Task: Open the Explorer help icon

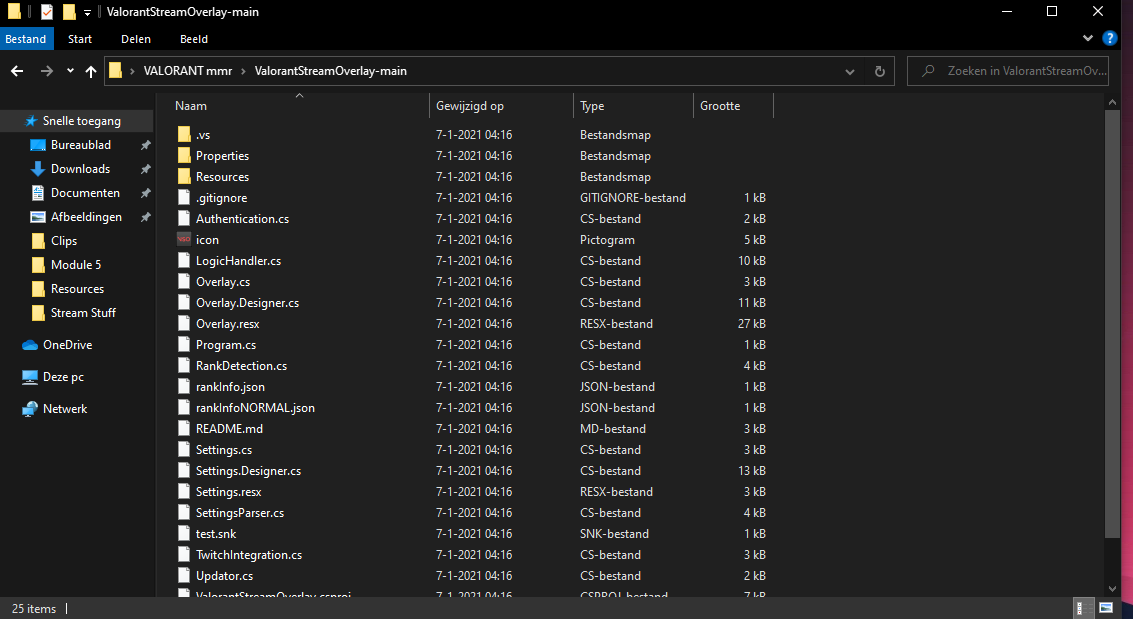Action: click(1110, 38)
